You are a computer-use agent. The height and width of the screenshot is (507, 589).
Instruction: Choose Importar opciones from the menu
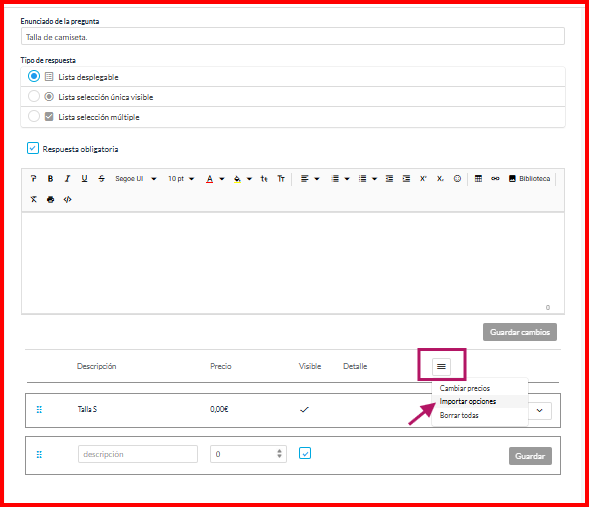tap(468, 401)
